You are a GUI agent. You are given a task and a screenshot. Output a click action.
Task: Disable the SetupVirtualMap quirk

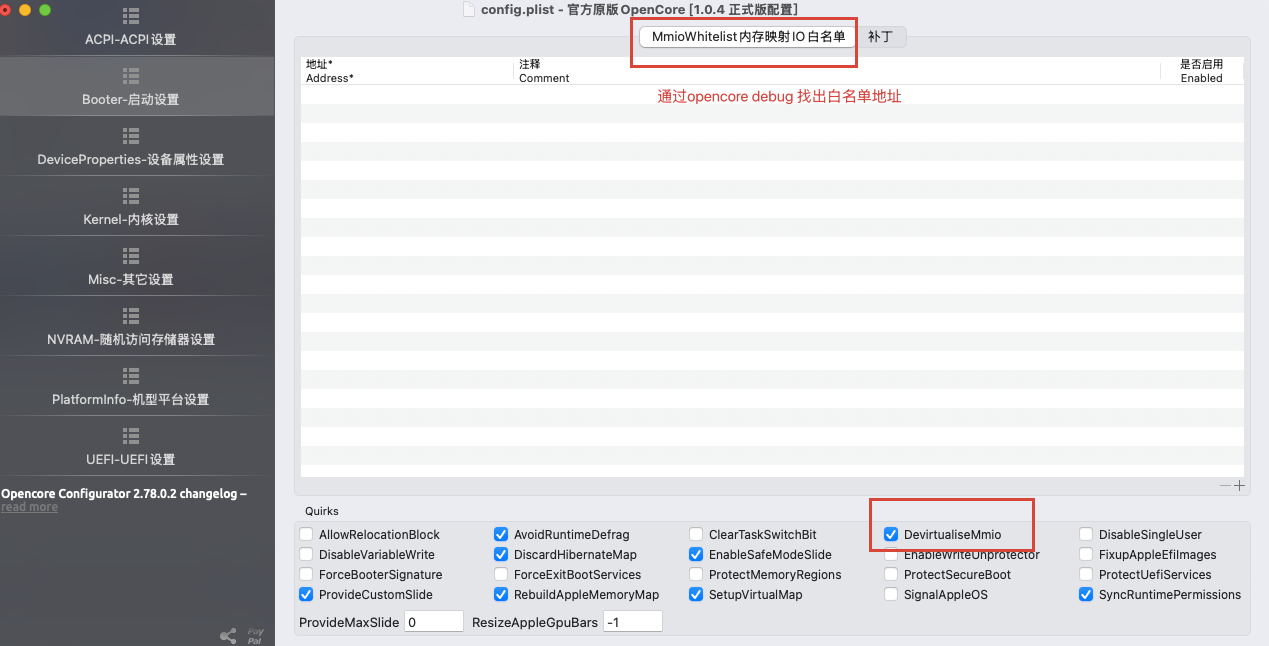(x=696, y=595)
